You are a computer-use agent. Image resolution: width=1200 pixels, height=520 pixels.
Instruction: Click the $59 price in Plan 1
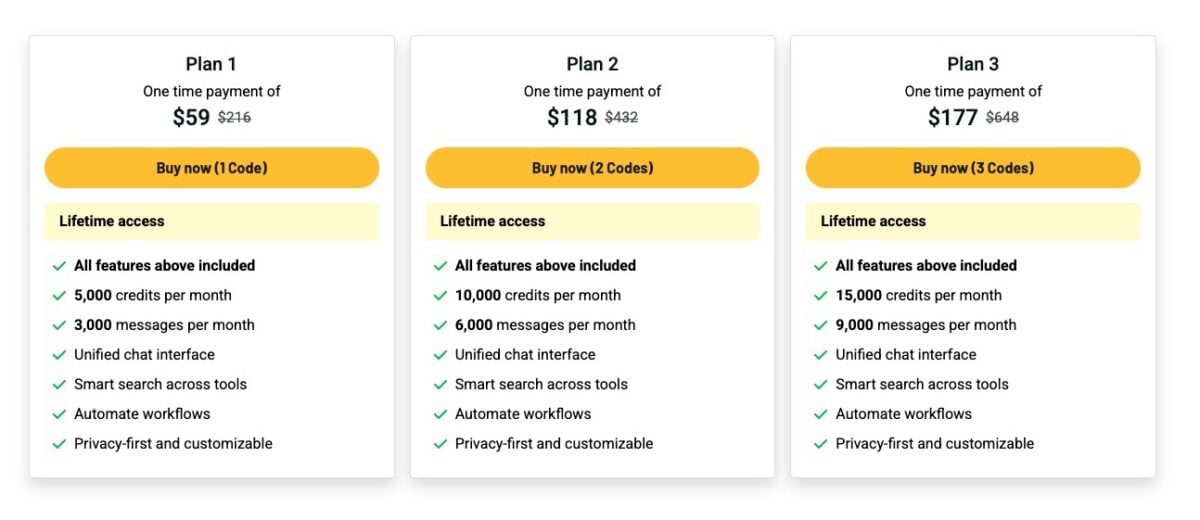tap(191, 117)
